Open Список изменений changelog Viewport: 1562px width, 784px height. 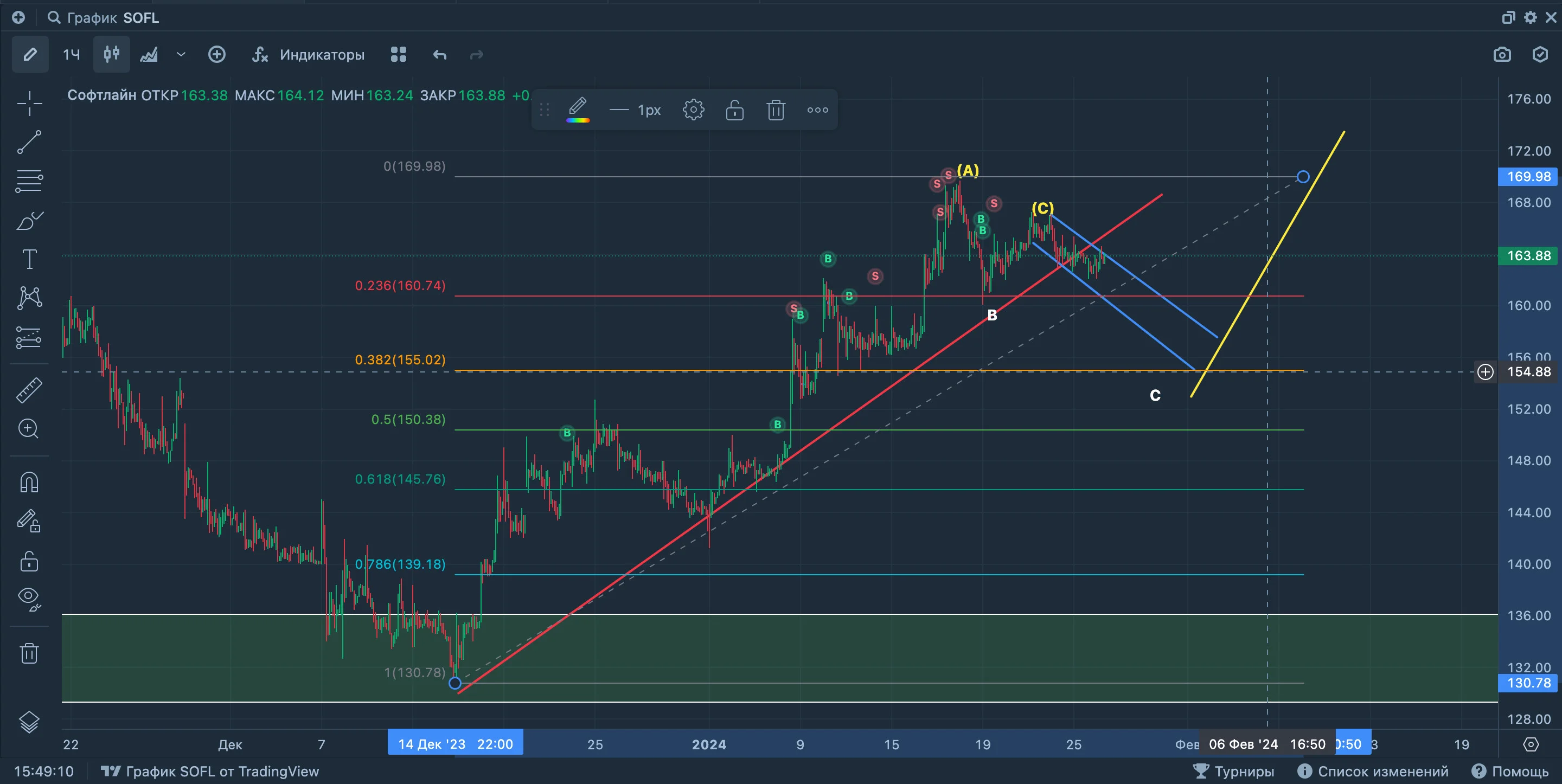point(1373,772)
